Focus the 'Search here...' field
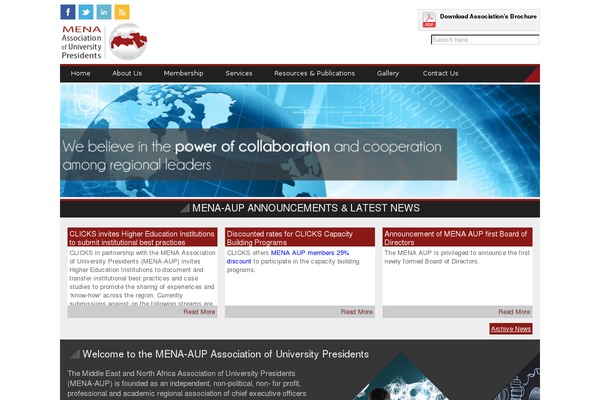This screenshot has width=600, height=400. click(x=485, y=40)
